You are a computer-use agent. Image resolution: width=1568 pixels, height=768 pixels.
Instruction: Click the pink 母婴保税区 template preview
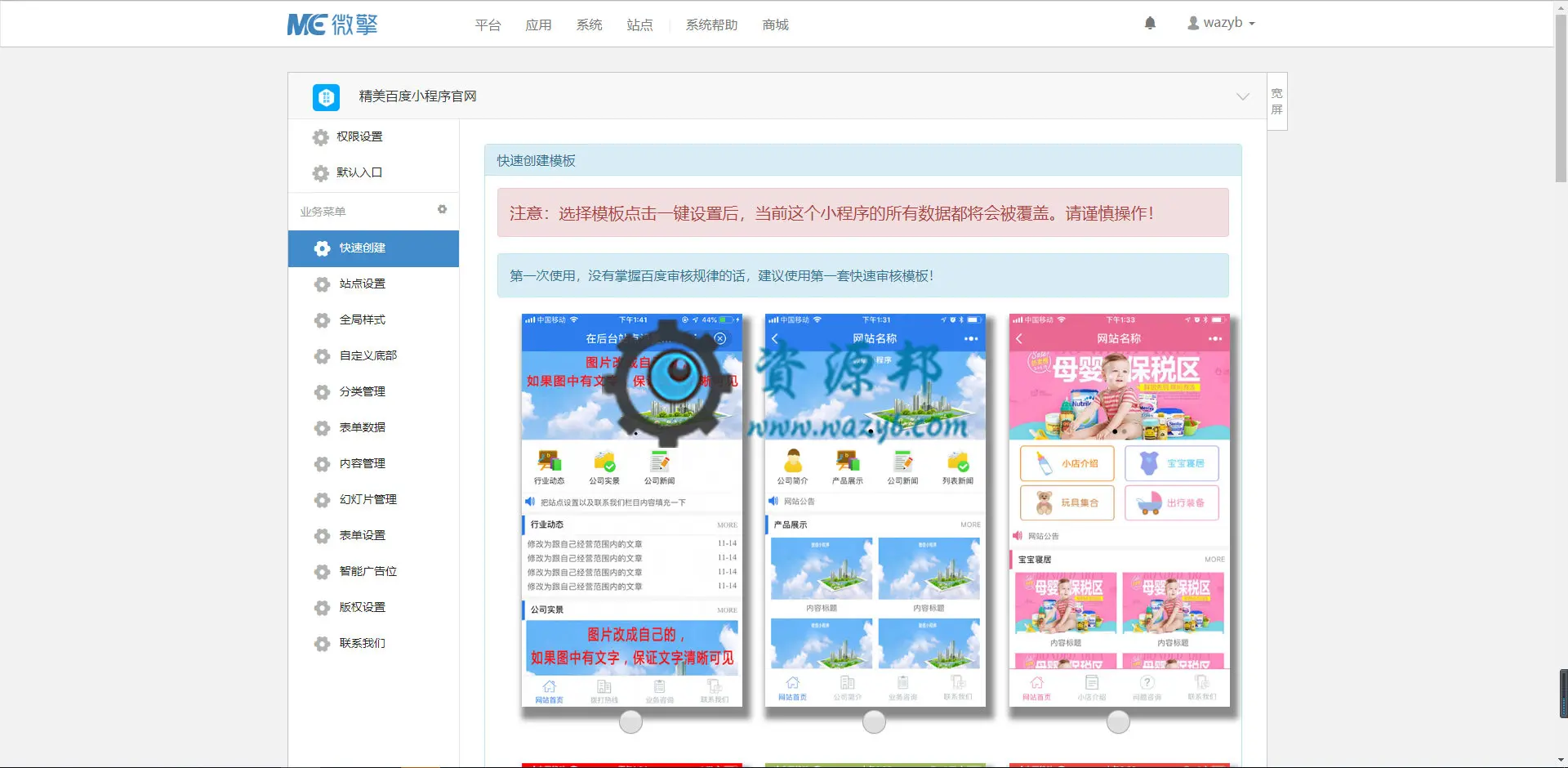coord(1119,510)
